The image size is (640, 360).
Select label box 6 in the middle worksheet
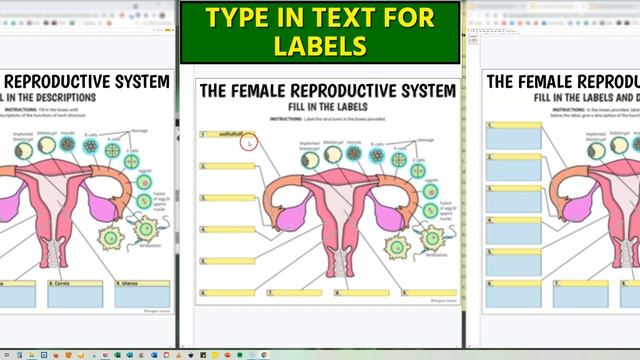227,293
